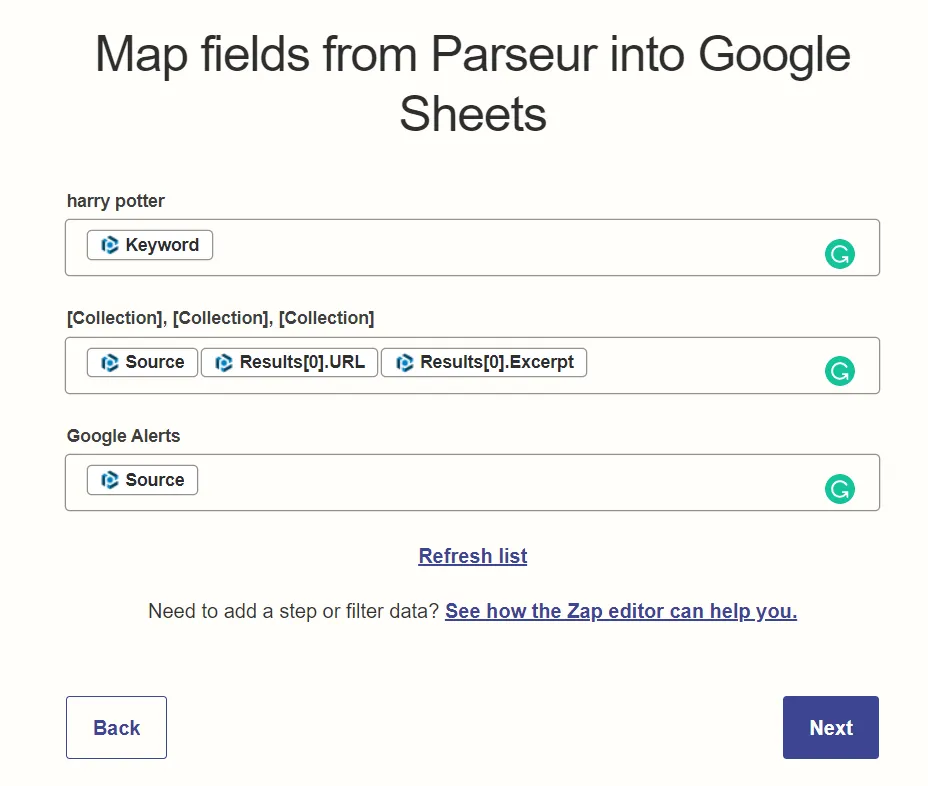Click the Parseur icon on Results[0].Excerpt token
The width and height of the screenshot is (928, 786).
405,362
